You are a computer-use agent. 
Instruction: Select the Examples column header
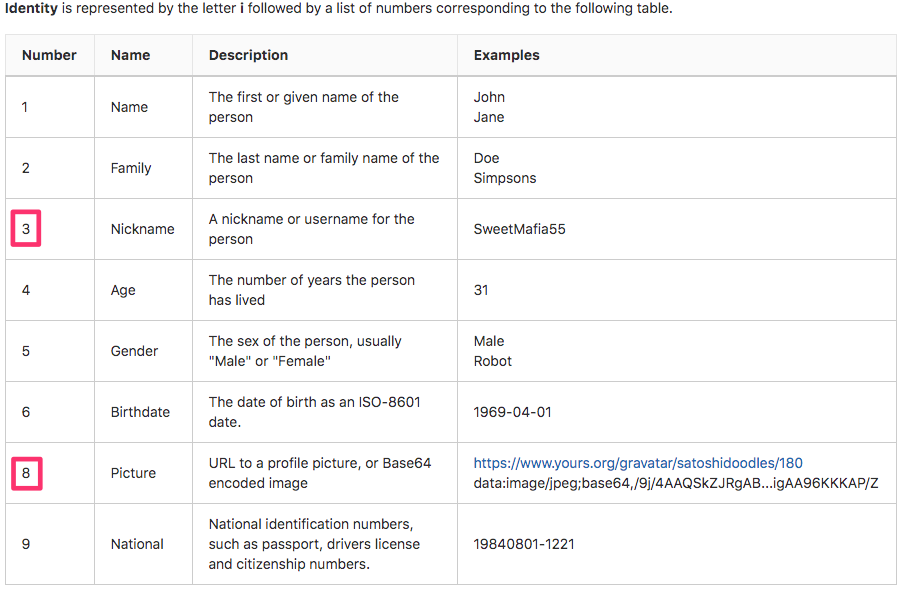(507, 55)
